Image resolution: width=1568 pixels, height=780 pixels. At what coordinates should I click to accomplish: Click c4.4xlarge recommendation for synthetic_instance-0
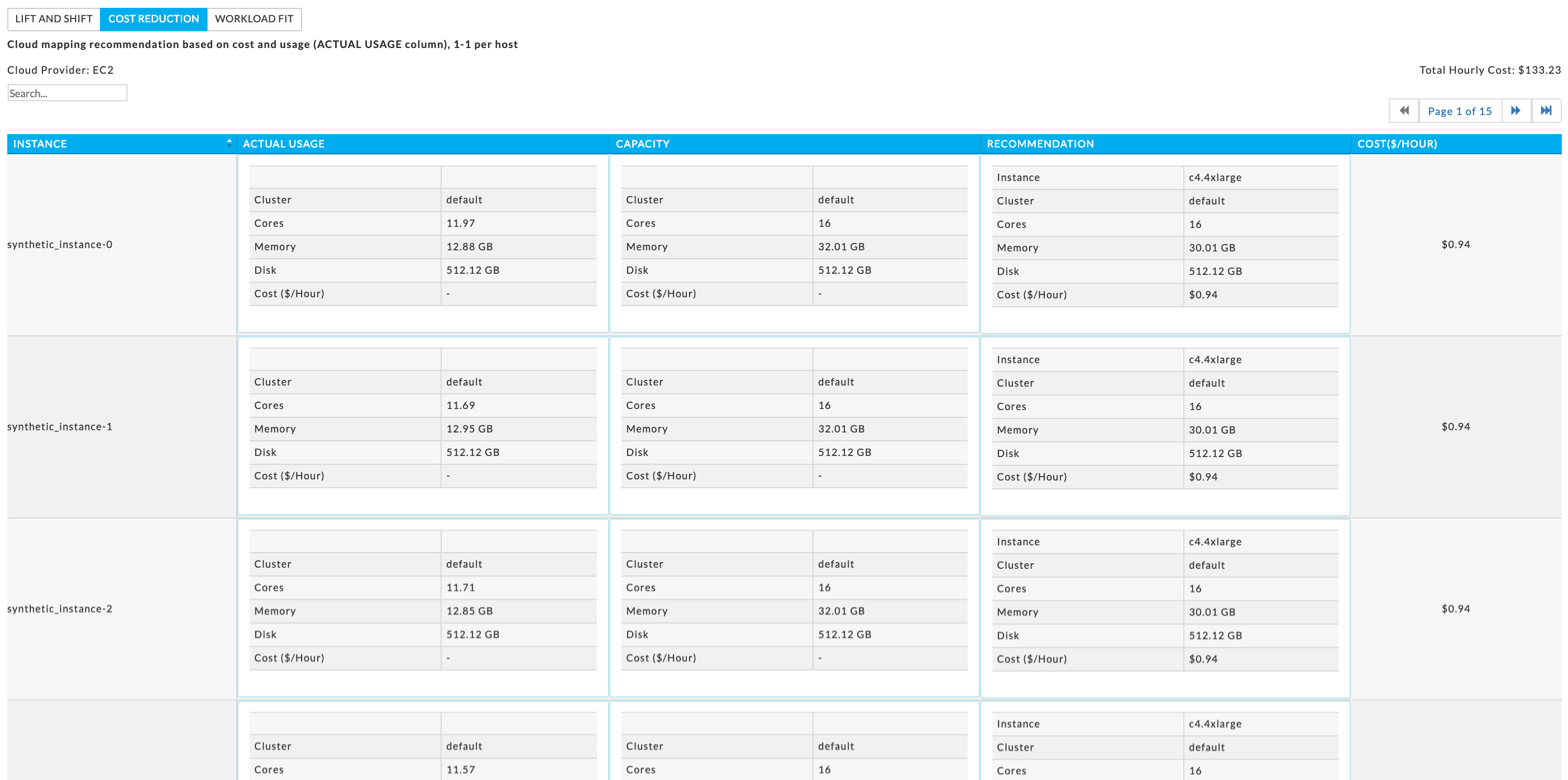pyautogui.click(x=1215, y=178)
